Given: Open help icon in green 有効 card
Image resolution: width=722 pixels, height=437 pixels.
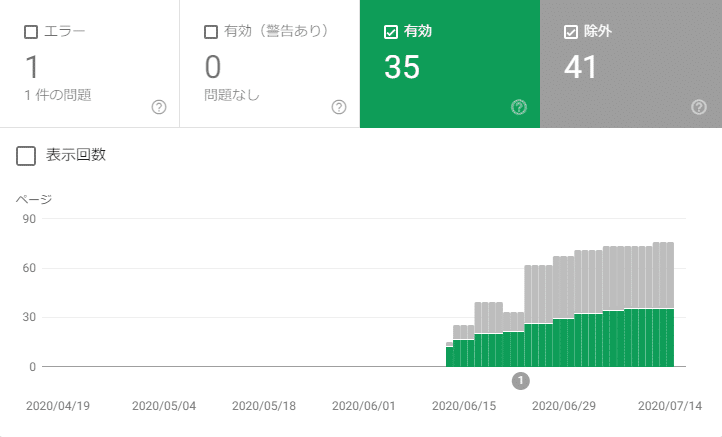Looking at the screenshot, I should pos(519,107).
